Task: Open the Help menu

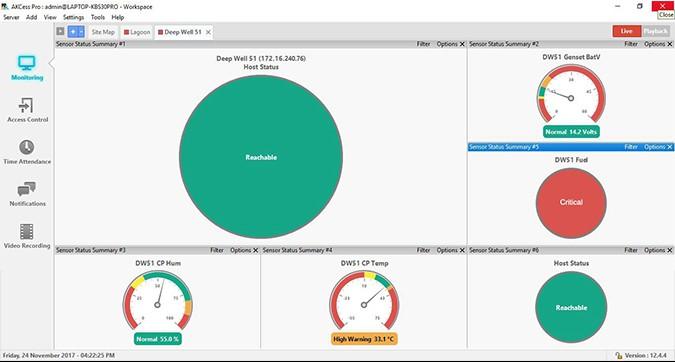Action: point(118,17)
